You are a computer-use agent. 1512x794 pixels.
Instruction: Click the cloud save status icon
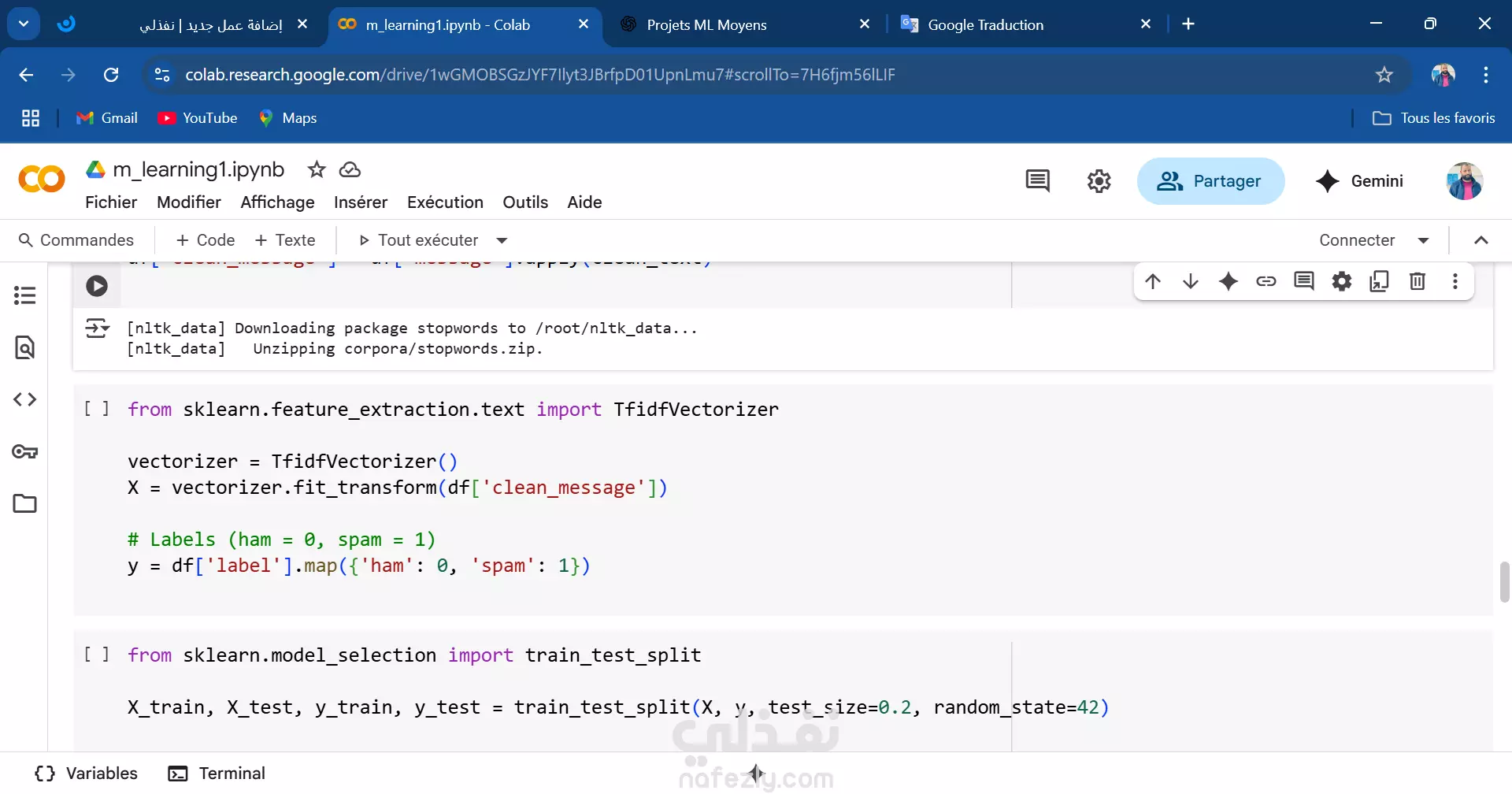point(350,169)
